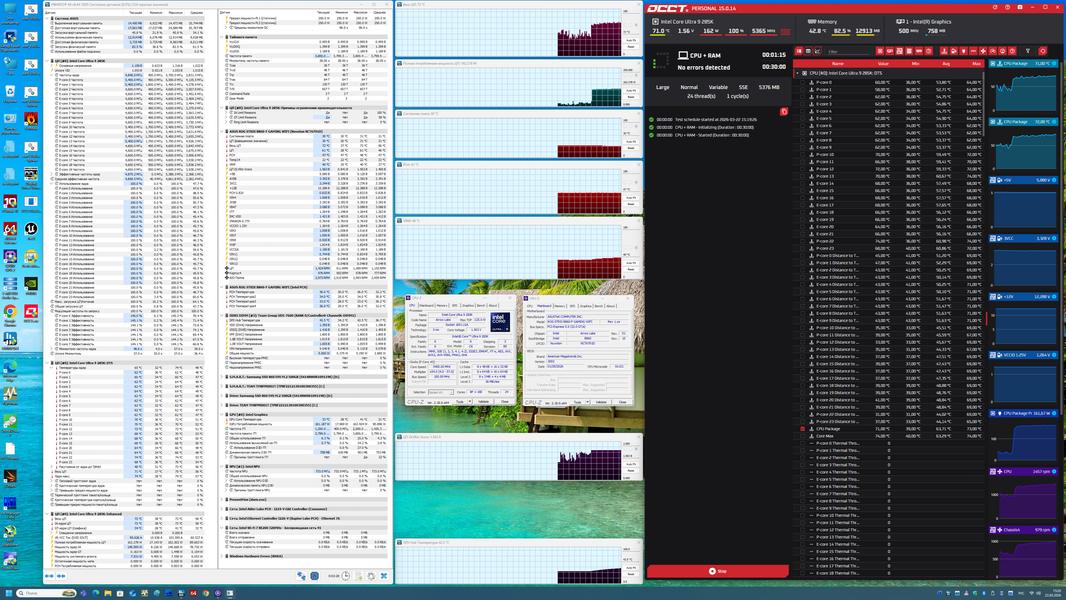Click Validate in left CPU-Z window
The height and width of the screenshot is (600, 1066).
point(483,402)
